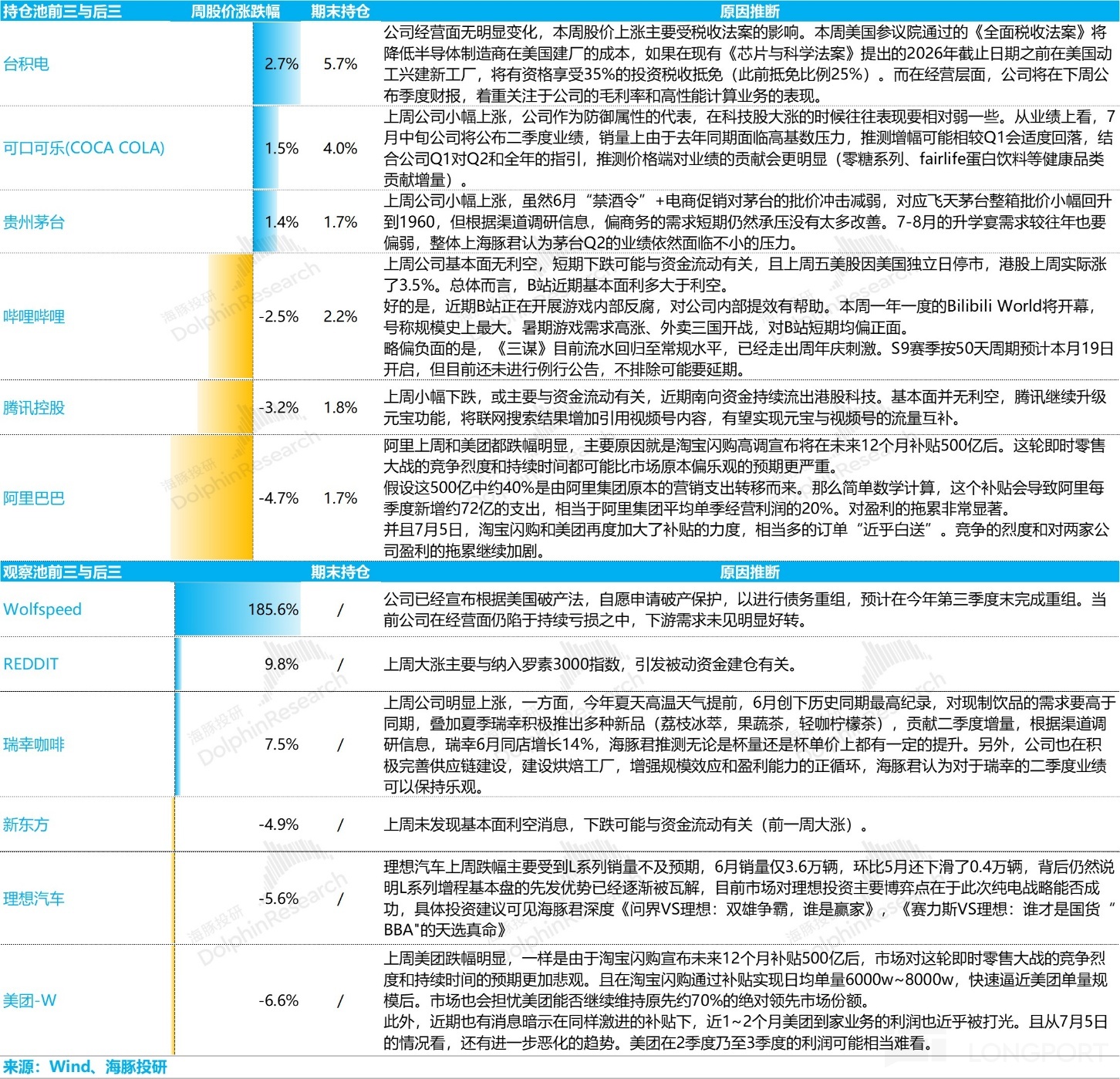Click the 新东方 stock name
This screenshot has width=1120, height=1079.
pyautogui.click(x=26, y=824)
